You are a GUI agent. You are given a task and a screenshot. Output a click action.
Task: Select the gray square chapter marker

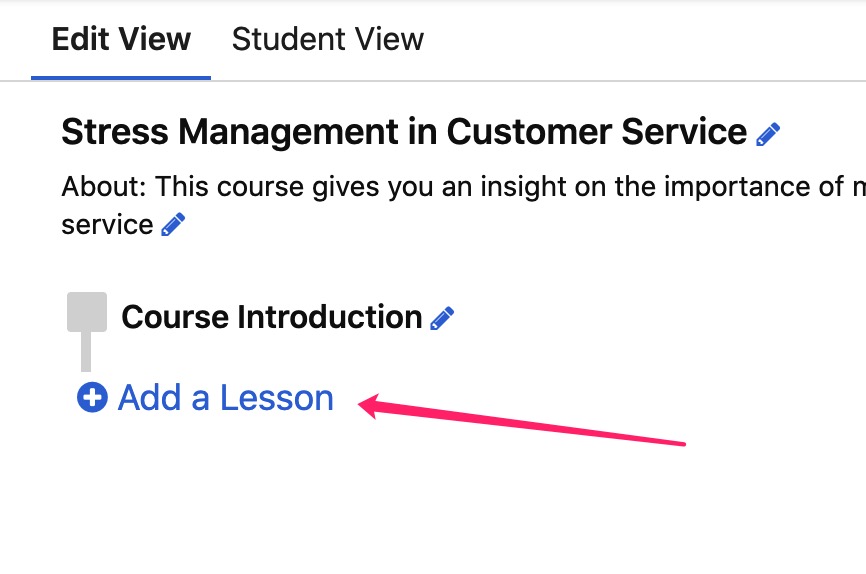[87, 312]
